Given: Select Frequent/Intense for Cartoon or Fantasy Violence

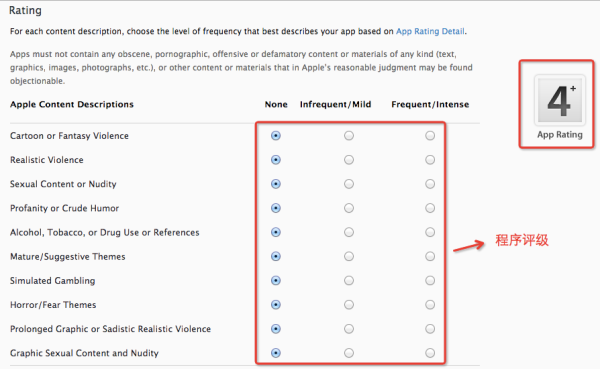Looking at the screenshot, I should [x=430, y=136].
